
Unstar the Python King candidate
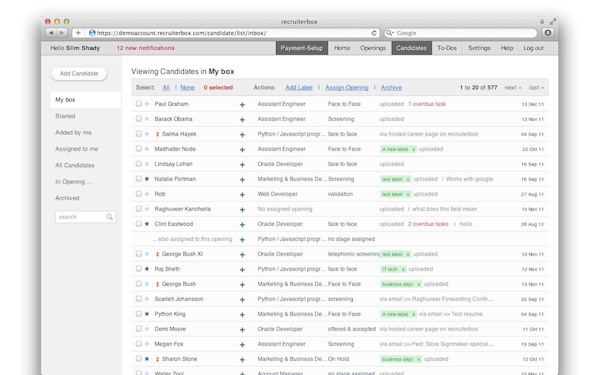coord(147,314)
